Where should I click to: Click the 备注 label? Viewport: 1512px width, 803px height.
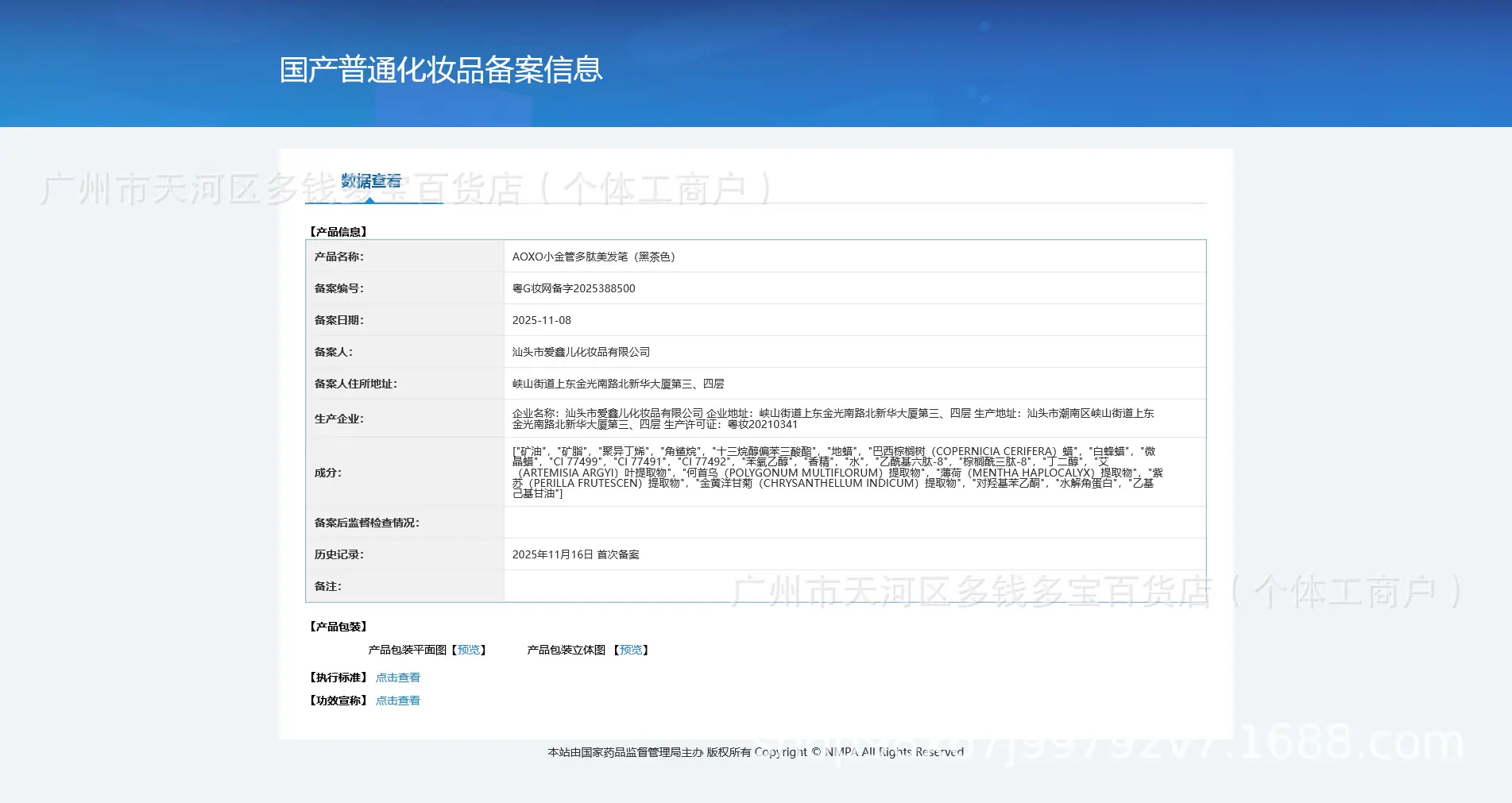(x=328, y=586)
